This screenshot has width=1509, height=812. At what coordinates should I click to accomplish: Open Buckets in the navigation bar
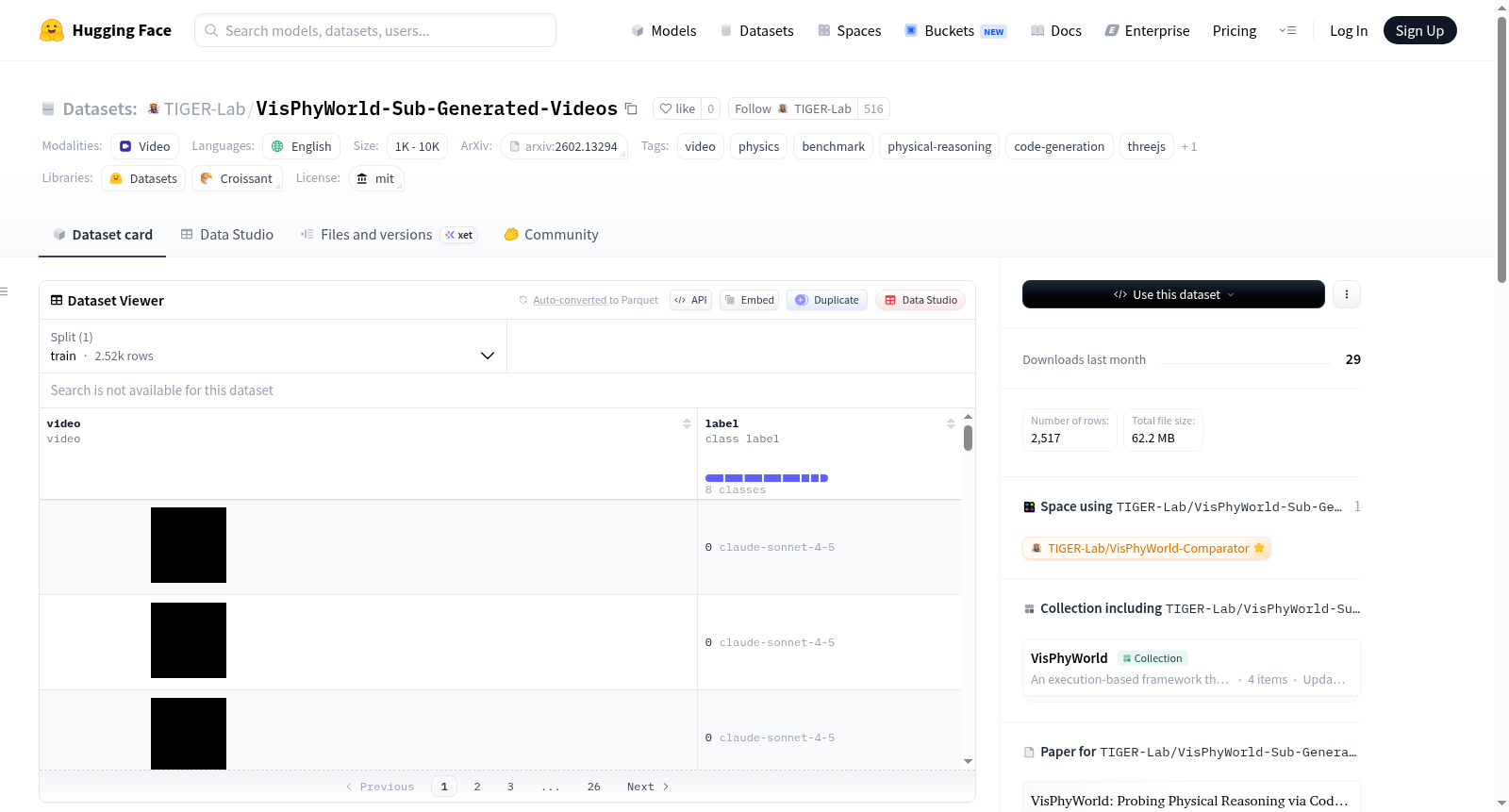point(956,30)
